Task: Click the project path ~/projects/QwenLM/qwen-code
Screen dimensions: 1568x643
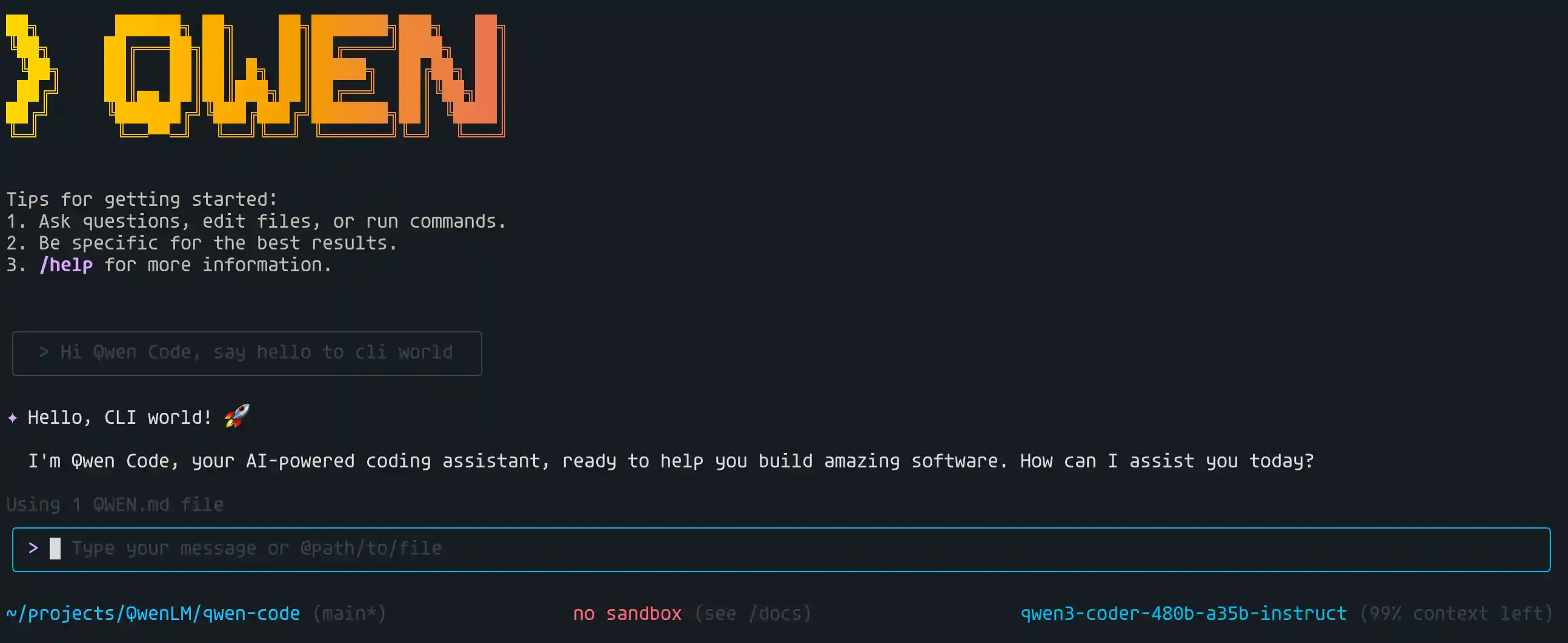Action: click(x=153, y=613)
